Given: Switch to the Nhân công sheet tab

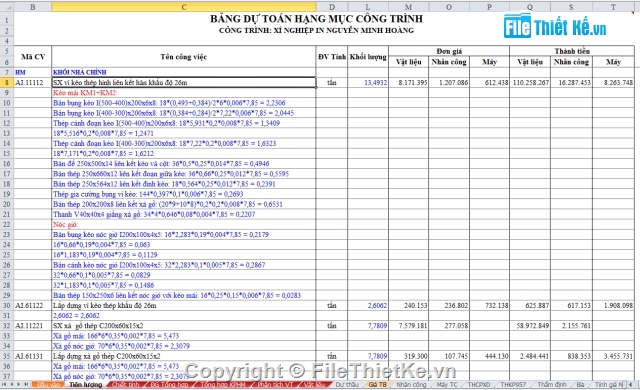Looking at the screenshot, I should point(411,384).
